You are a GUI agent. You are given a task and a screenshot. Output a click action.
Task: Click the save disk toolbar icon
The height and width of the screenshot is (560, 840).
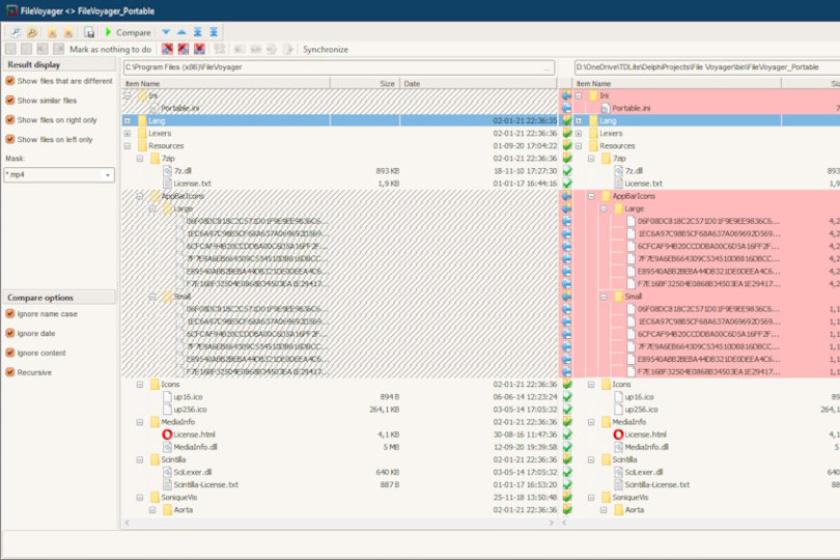click(89, 33)
